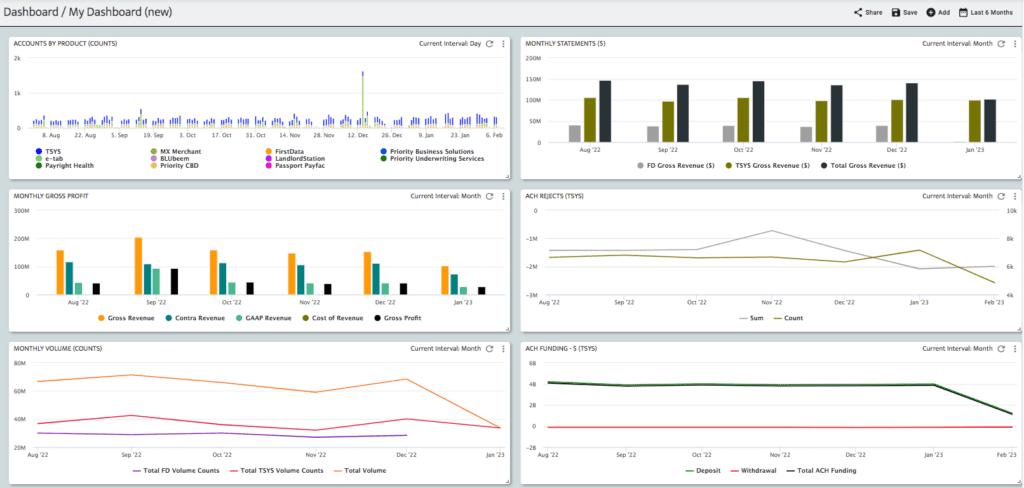Click the ACH Funding - $ (TSYS) title
This screenshot has width=1024, height=488.
pos(561,349)
